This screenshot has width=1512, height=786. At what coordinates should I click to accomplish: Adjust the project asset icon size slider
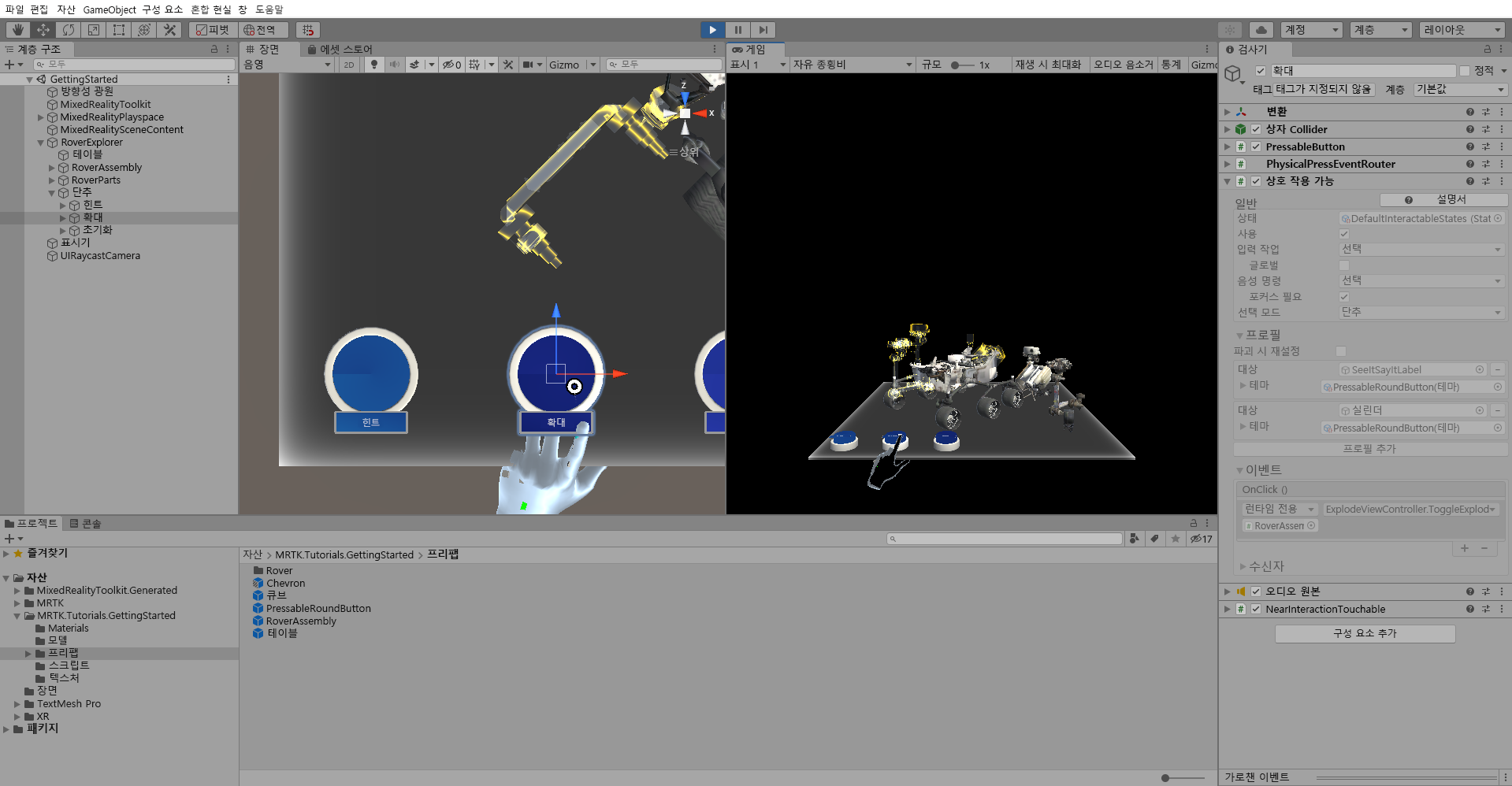coord(1183,778)
